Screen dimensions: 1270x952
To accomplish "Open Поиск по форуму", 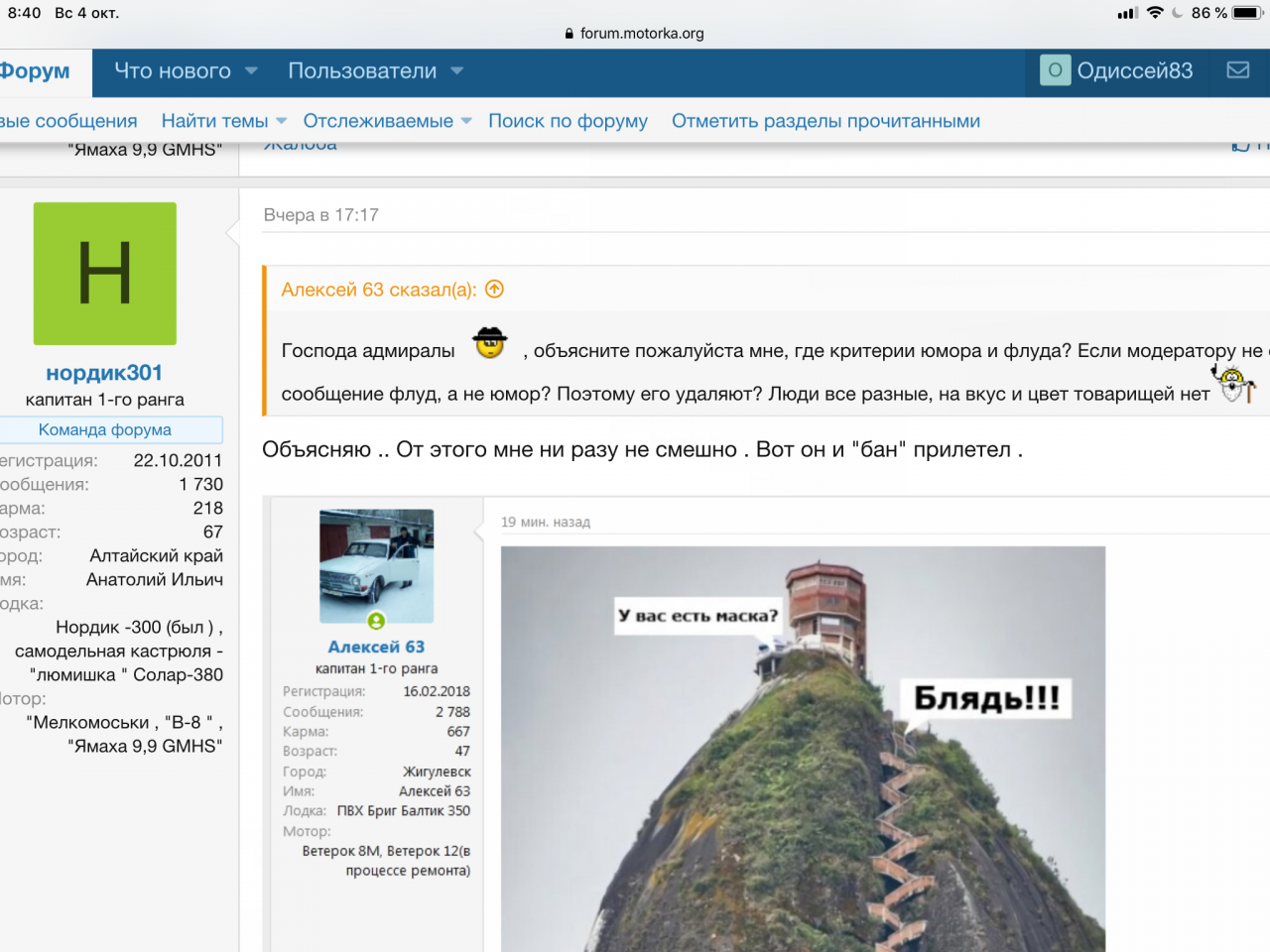I will [x=568, y=121].
